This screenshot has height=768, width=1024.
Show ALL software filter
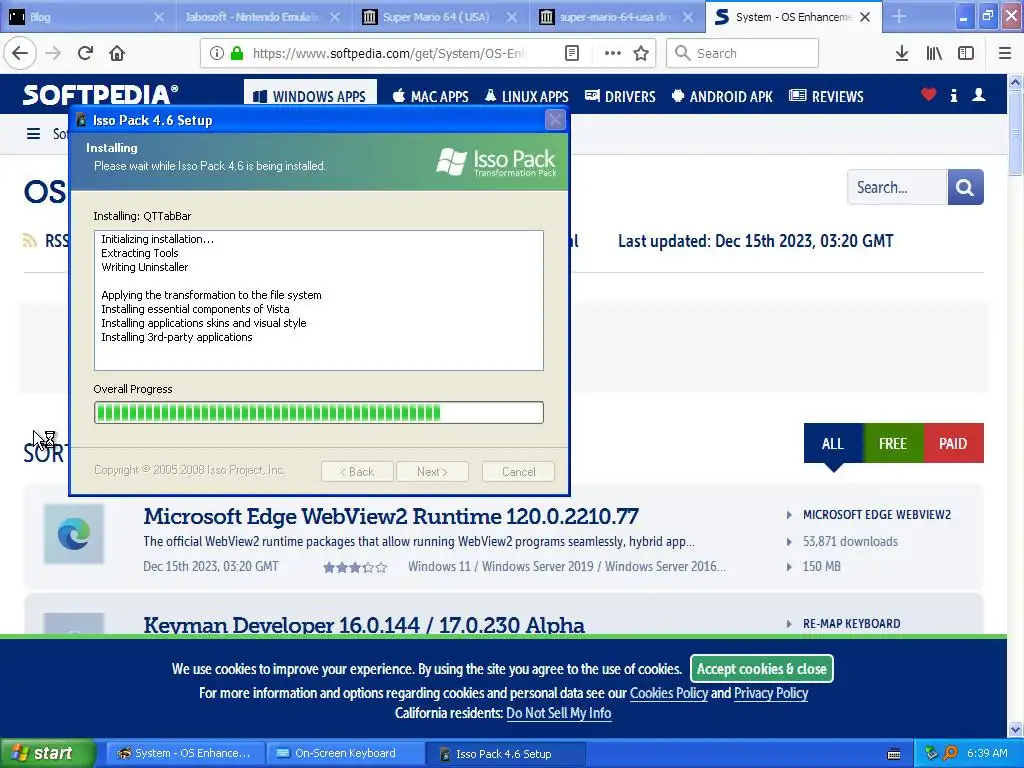[833, 443]
